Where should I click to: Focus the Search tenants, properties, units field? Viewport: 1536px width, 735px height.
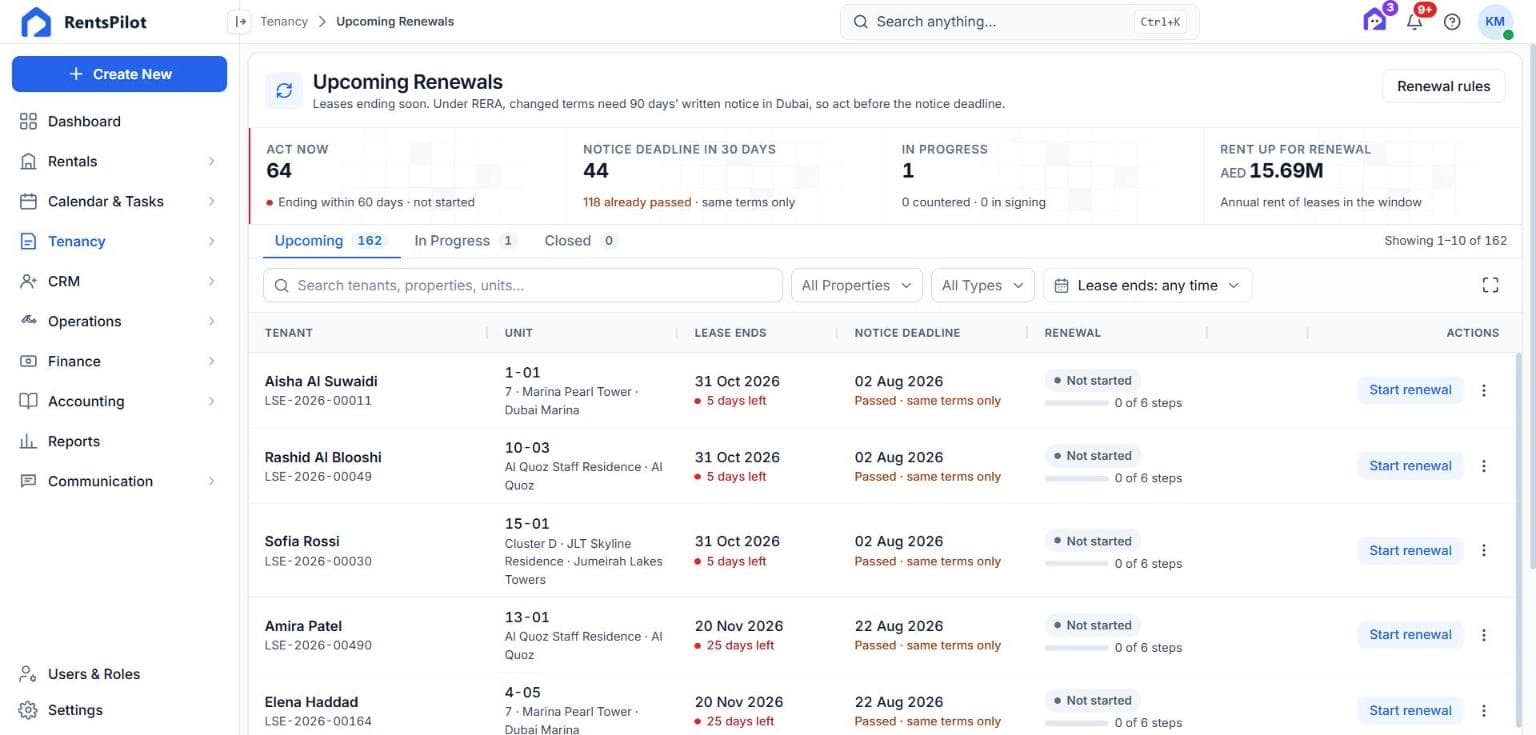[523, 285]
